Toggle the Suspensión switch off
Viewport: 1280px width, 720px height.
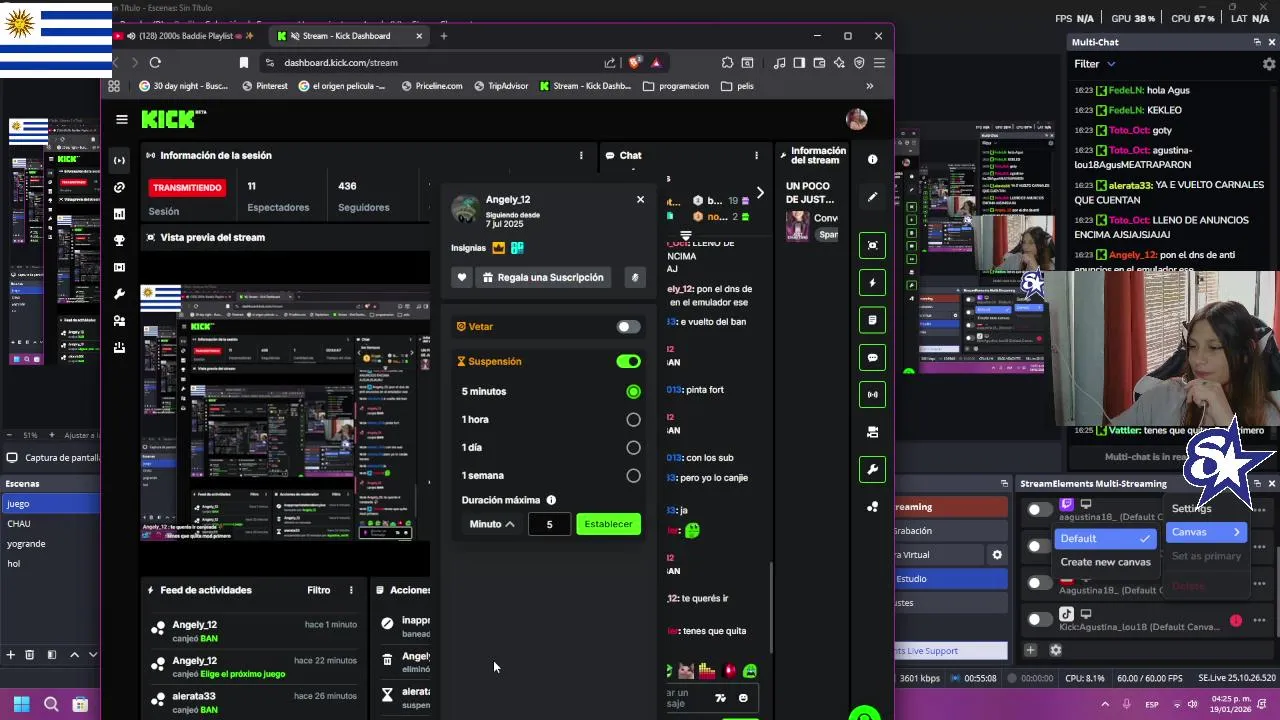(628, 361)
